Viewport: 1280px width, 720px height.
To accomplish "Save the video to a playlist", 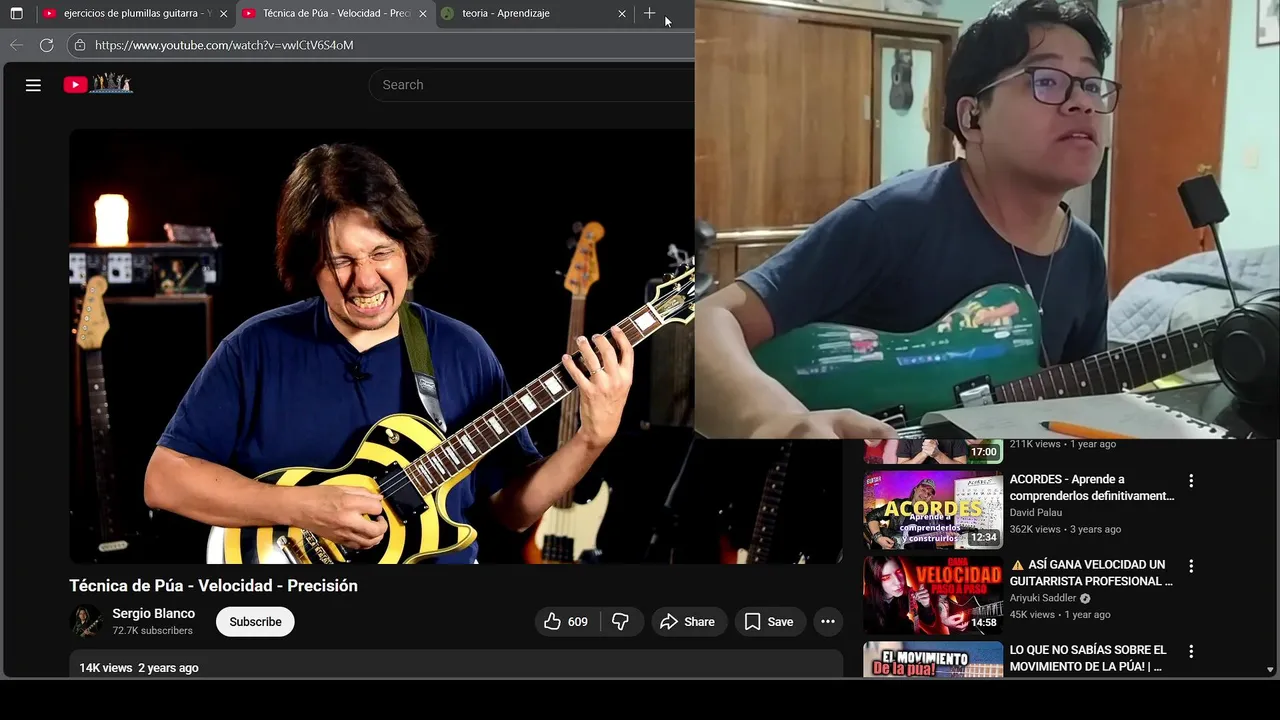I will click(769, 622).
